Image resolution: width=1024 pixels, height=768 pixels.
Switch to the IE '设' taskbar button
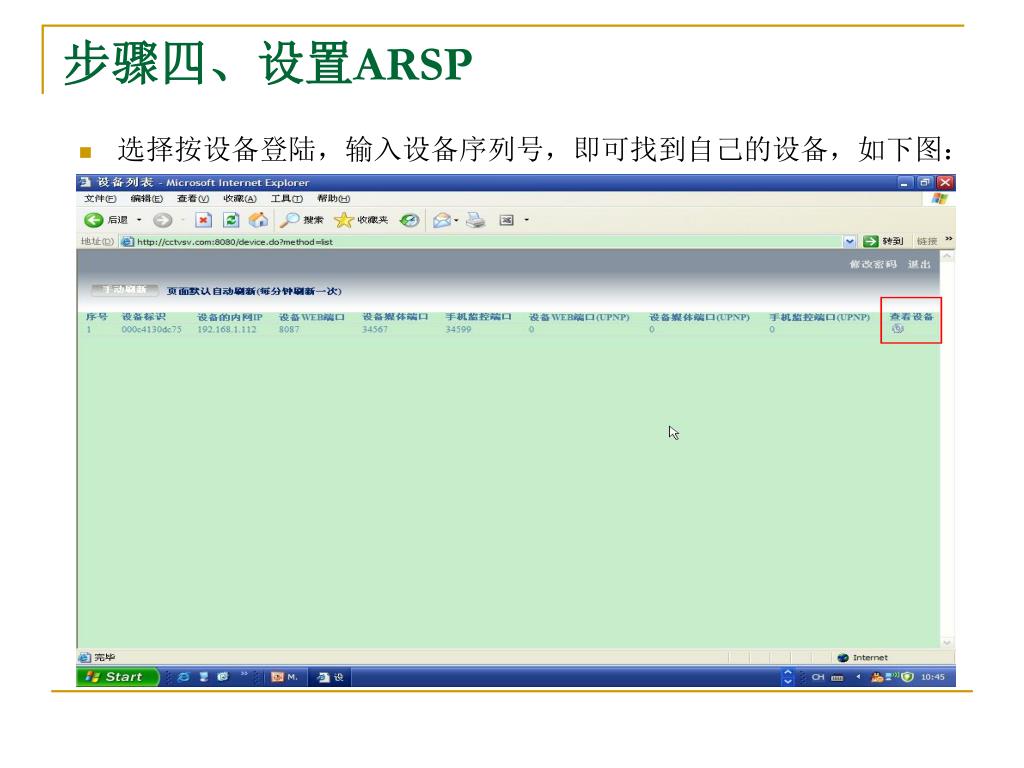[330, 677]
